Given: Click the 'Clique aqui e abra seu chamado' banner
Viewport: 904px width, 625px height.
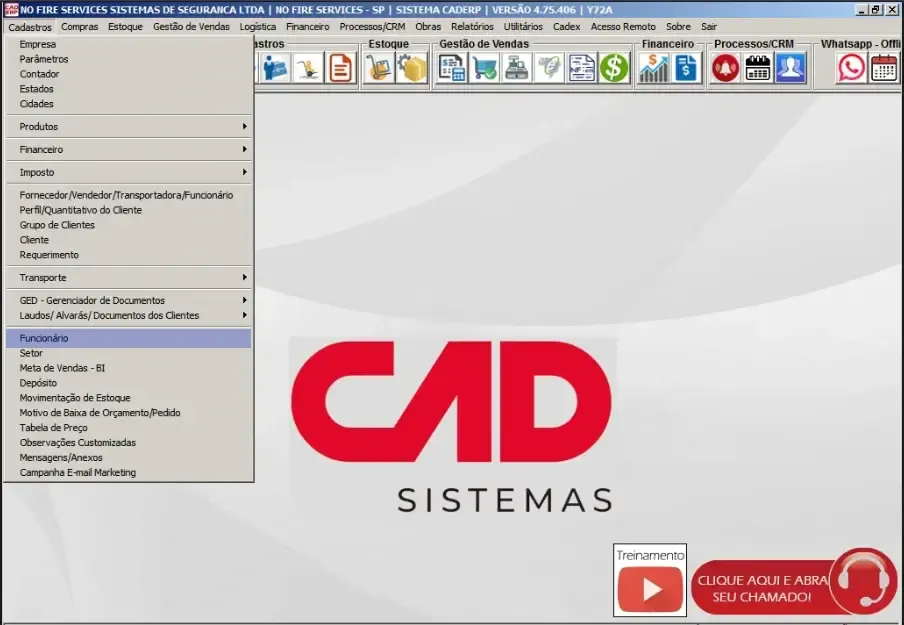Looking at the screenshot, I should [761, 588].
